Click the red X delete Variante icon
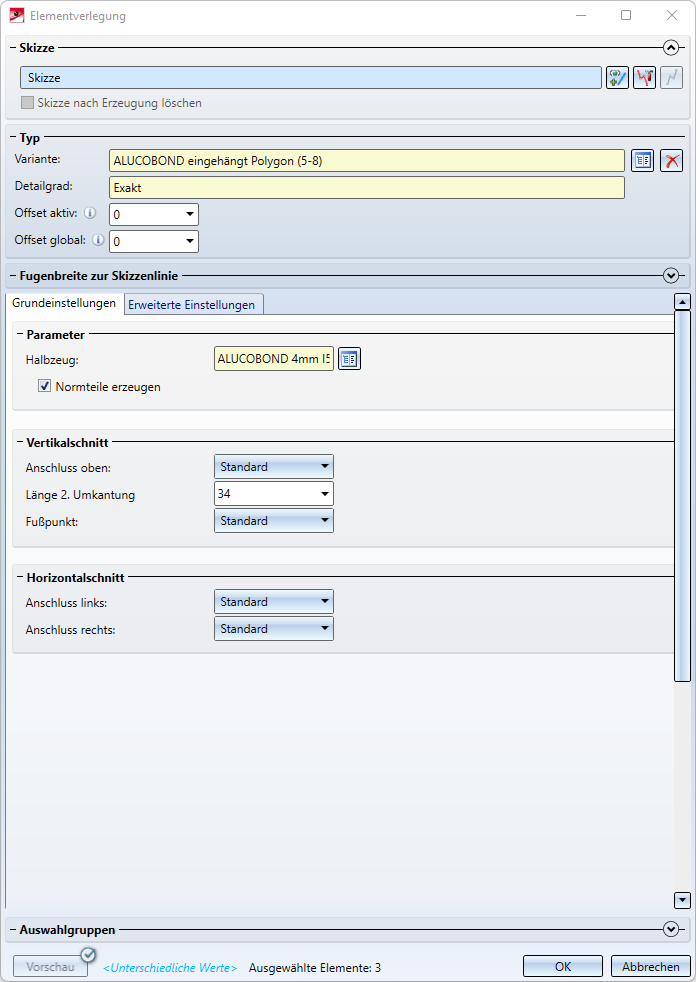 [x=672, y=161]
